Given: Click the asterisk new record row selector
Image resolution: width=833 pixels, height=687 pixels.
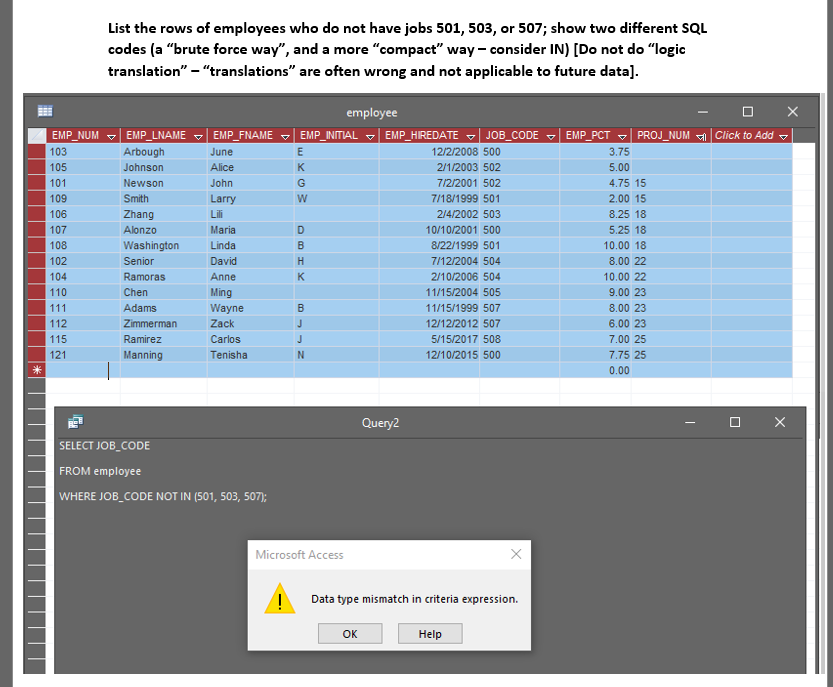Looking at the screenshot, I should (x=35, y=370).
